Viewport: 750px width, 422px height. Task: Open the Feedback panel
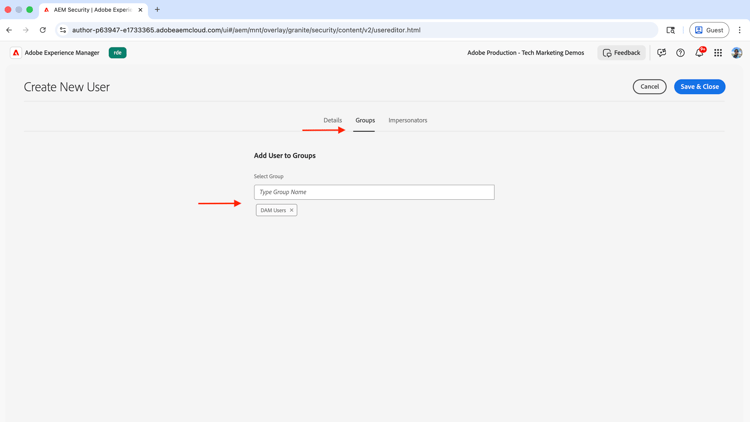(621, 53)
